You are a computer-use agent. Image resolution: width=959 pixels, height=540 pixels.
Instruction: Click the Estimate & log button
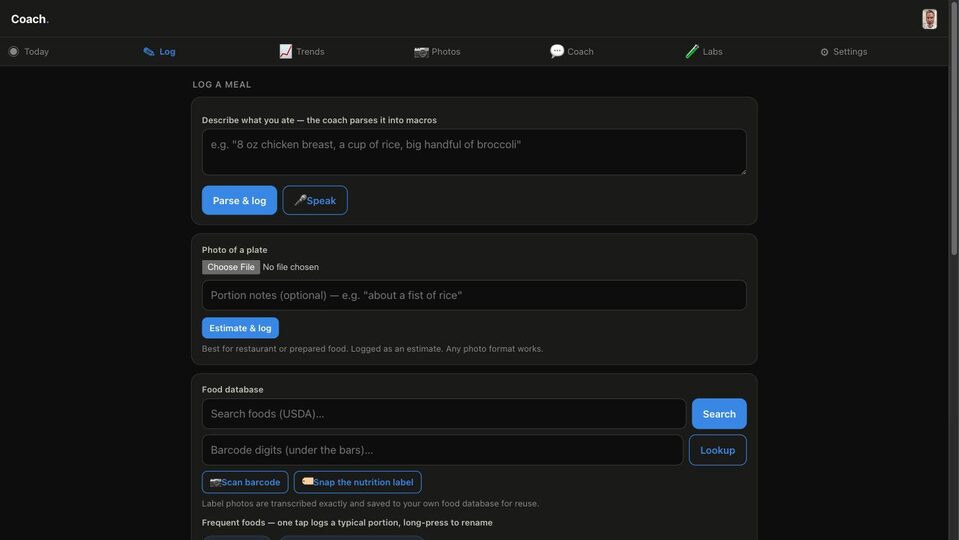(240, 328)
